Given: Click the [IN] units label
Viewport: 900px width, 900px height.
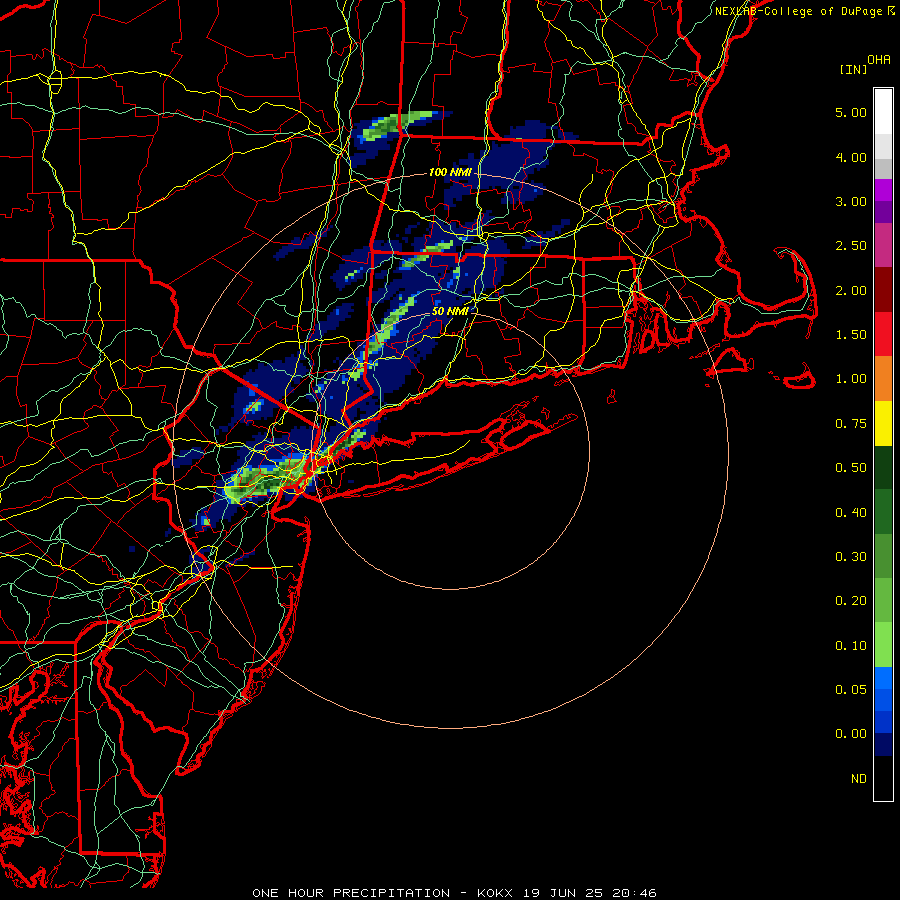Looking at the screenshot, I should click(853, 69).
